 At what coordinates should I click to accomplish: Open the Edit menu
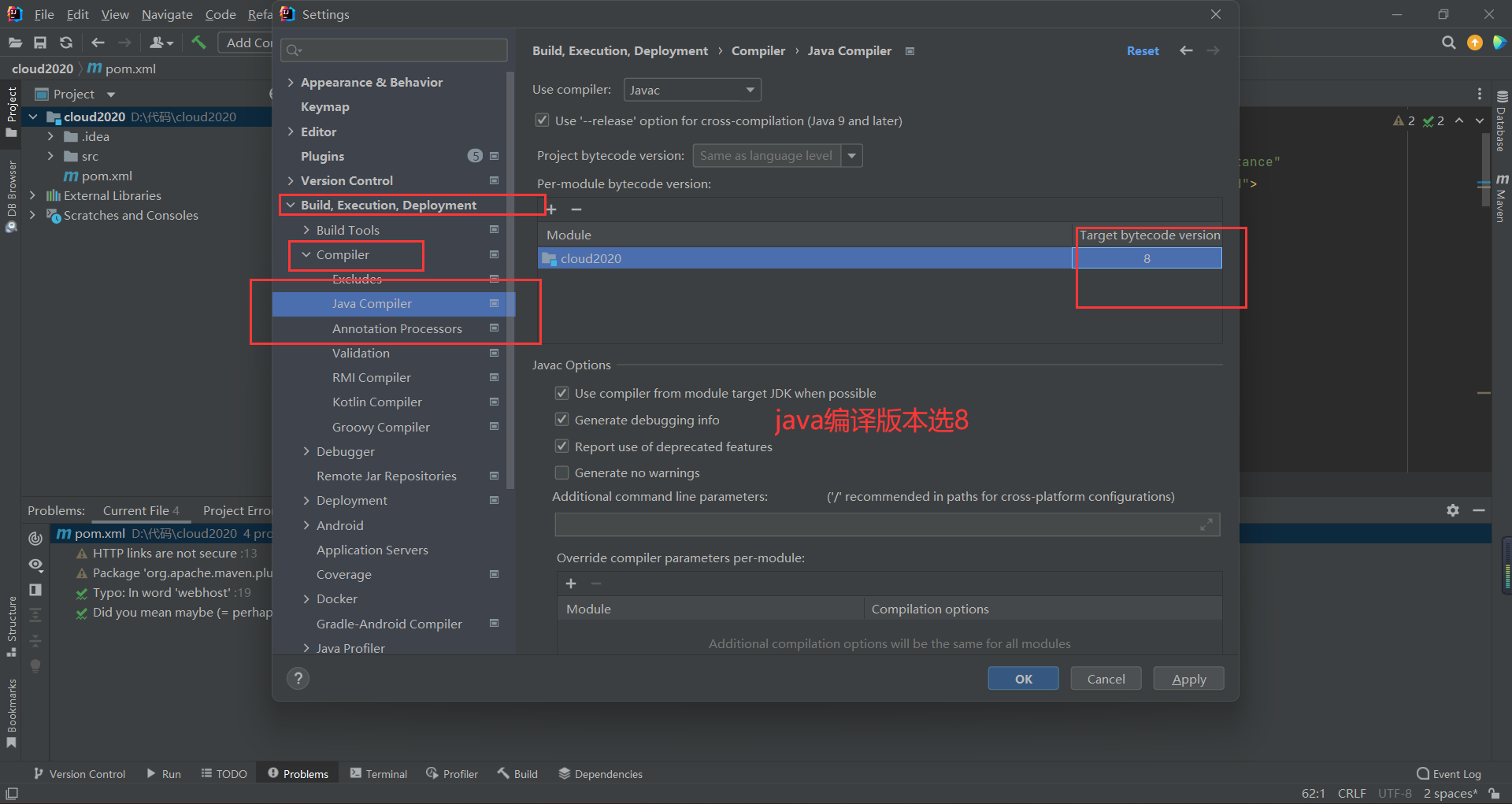pos(77,14)
